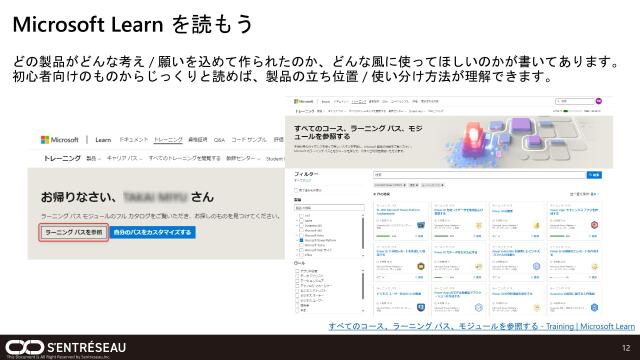Click the ラーニング パスを参照 button

click(x=74, y=232)
